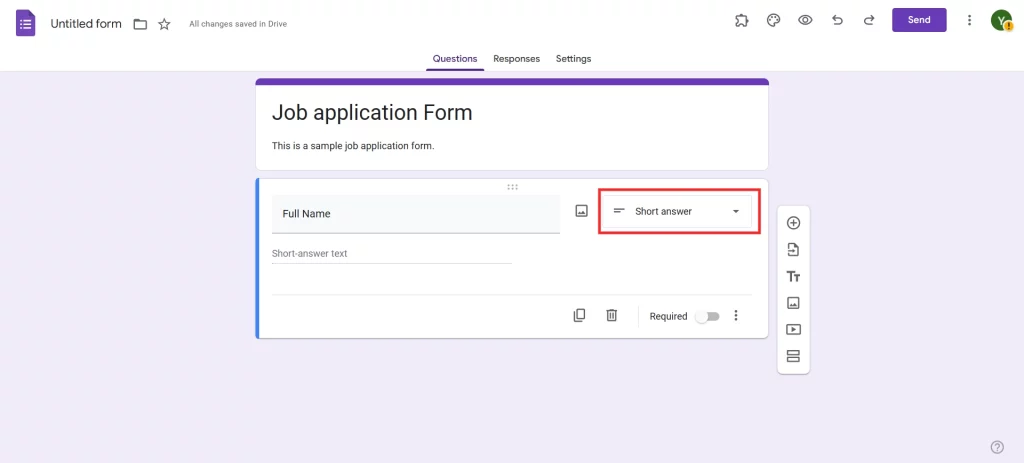The image size is (1024, 463).
Task: Edit the Job application Form title
Action: pos(372,112)
